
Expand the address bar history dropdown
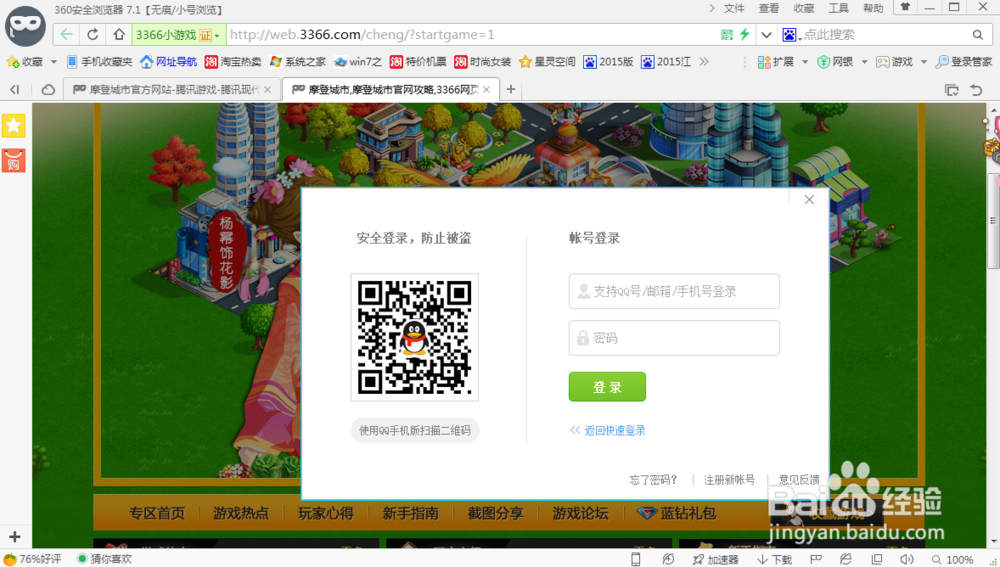coord(766,34)
